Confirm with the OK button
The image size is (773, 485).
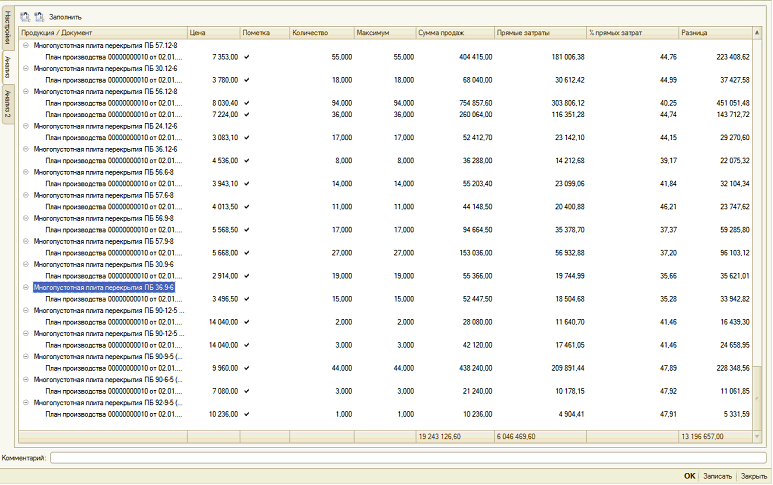tap(690, 476)
